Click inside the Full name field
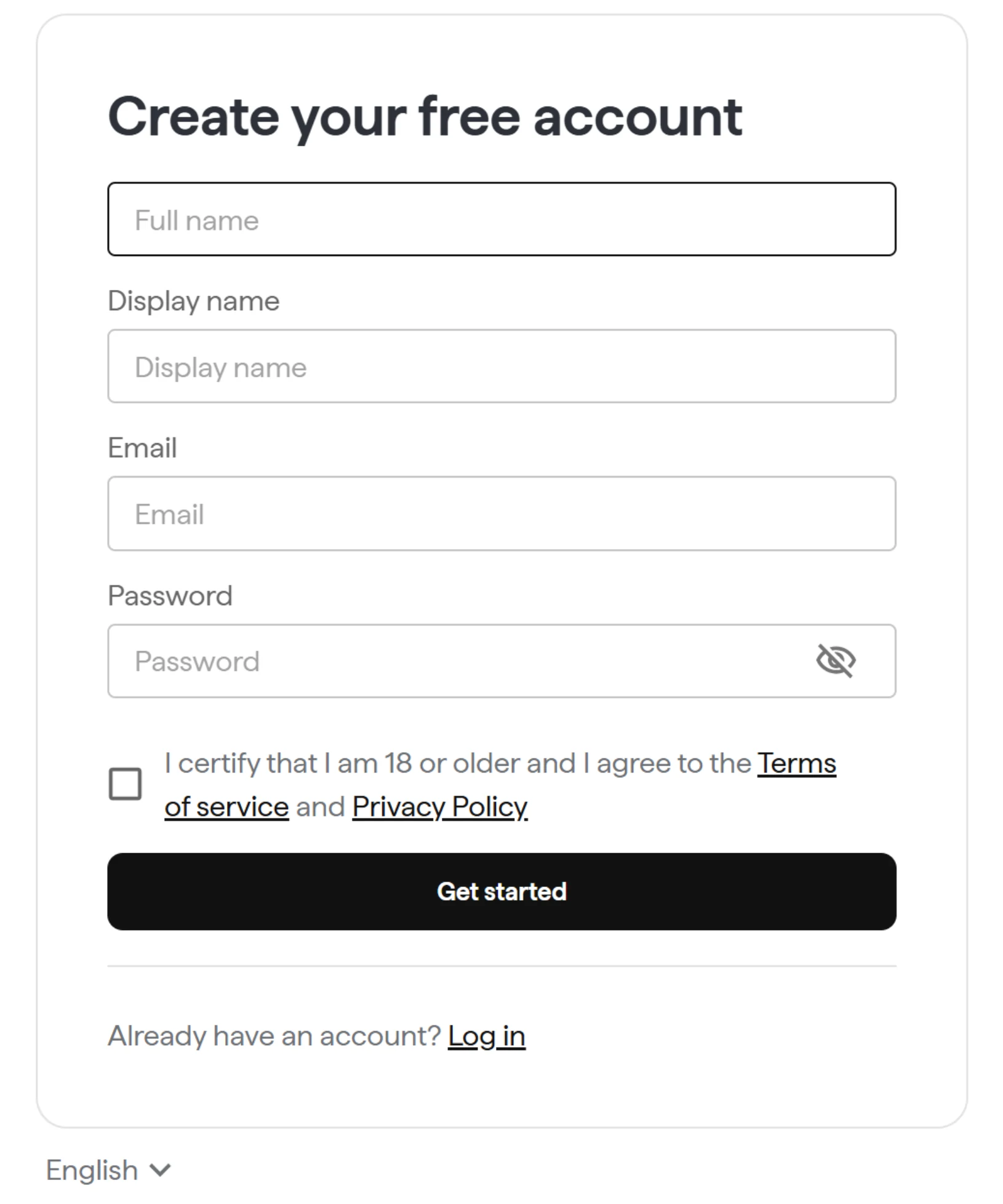1003x1204 pixels. point(501,219)
